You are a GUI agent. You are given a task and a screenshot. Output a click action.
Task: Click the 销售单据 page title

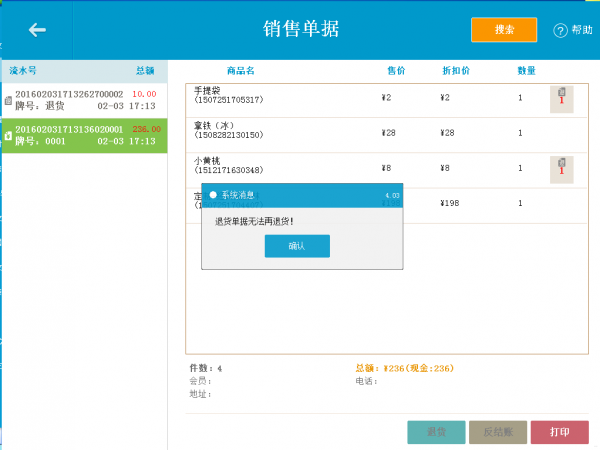click(x=301, y=29)
